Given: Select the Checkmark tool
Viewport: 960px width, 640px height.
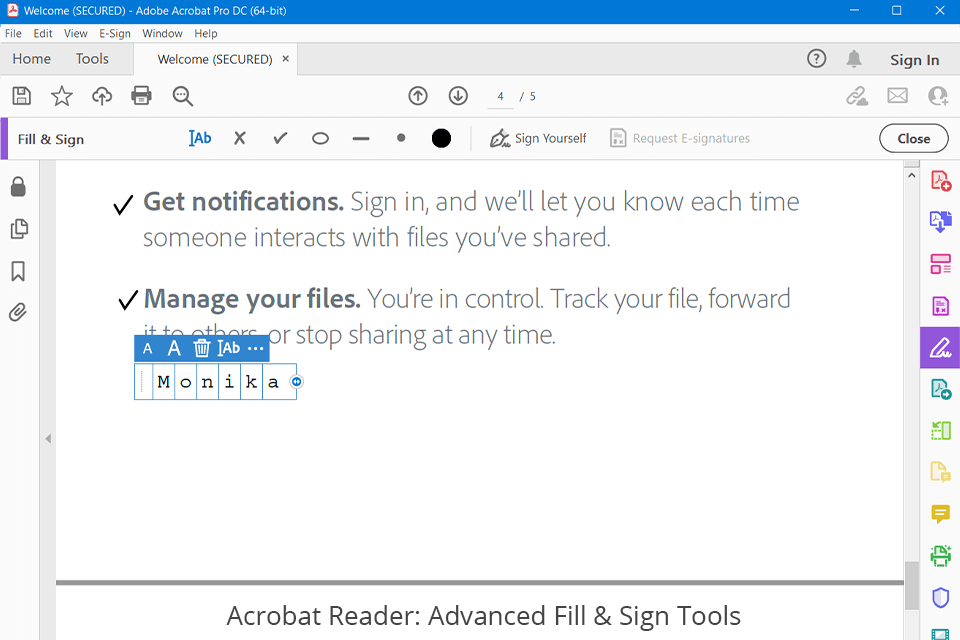Looking at the screenshot, I should 280,138.
